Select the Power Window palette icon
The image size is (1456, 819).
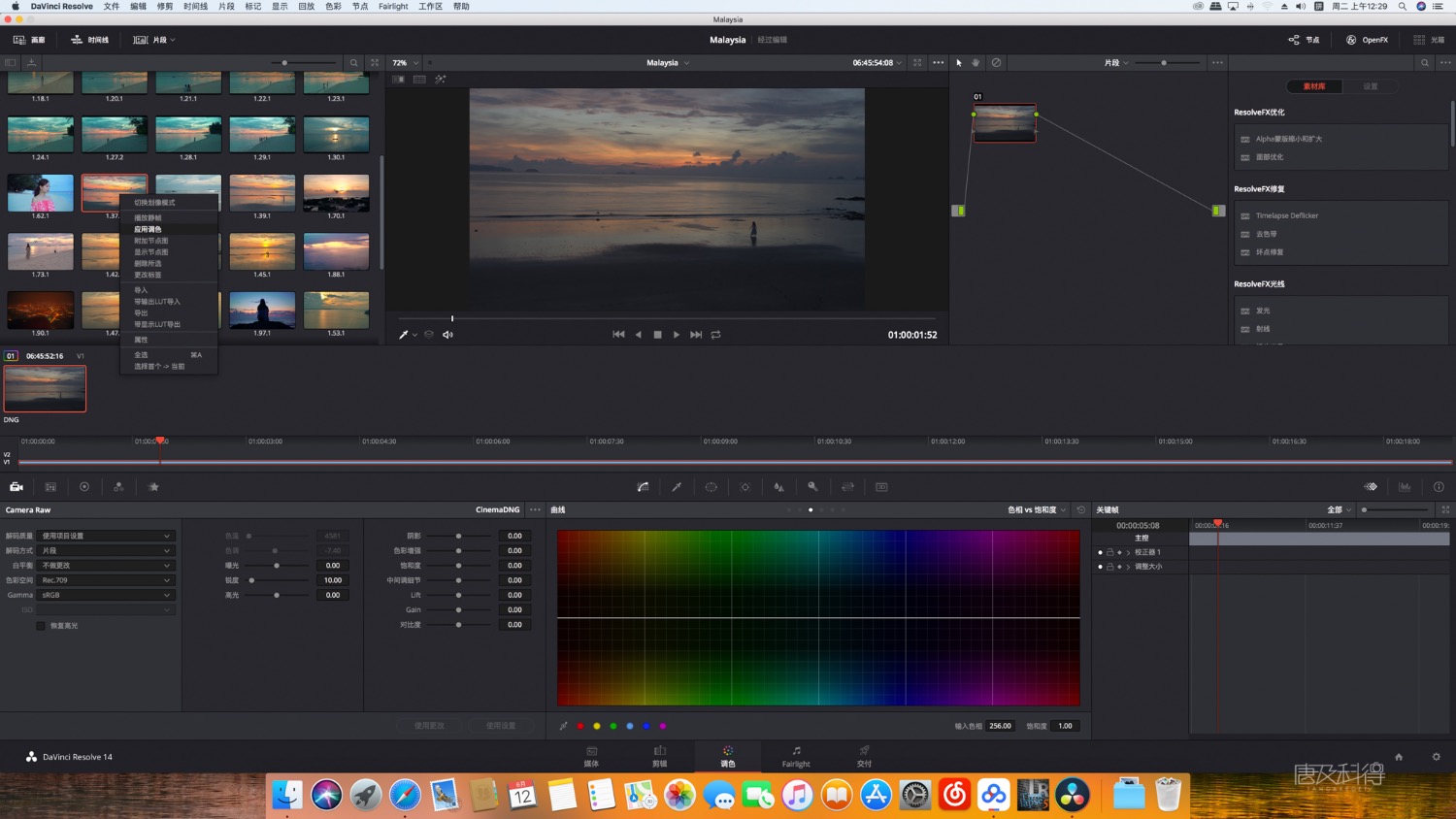(711, 487)
